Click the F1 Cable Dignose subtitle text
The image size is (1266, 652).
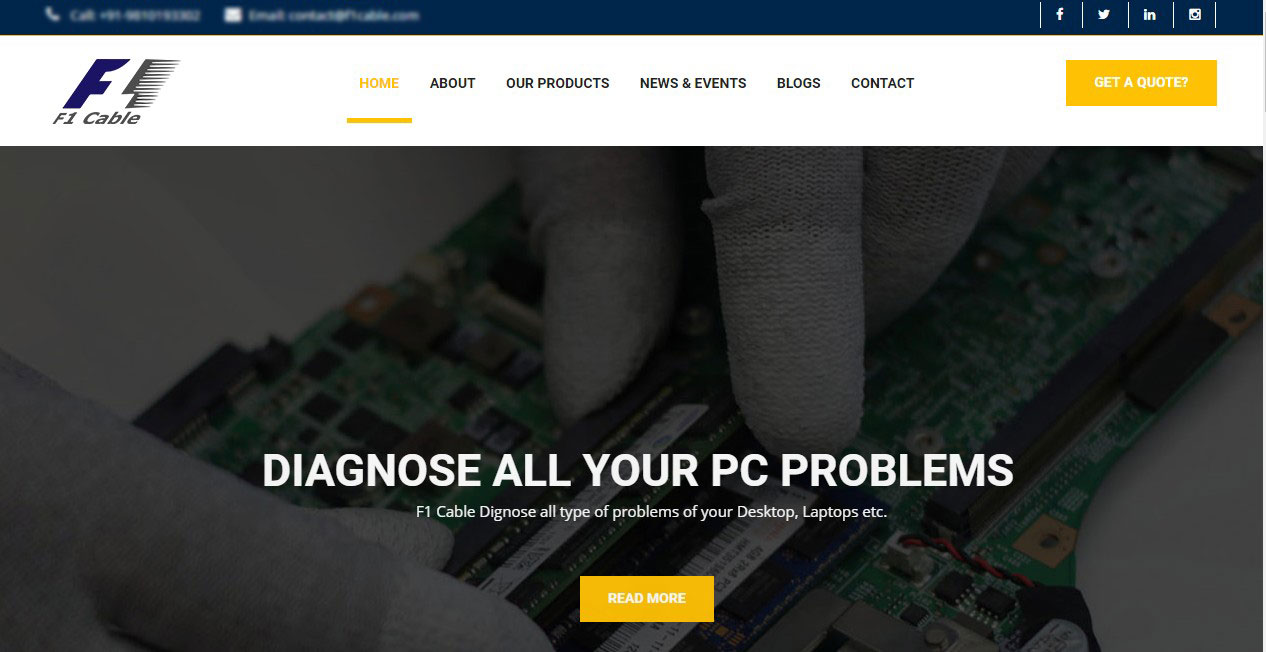(651, 512)
